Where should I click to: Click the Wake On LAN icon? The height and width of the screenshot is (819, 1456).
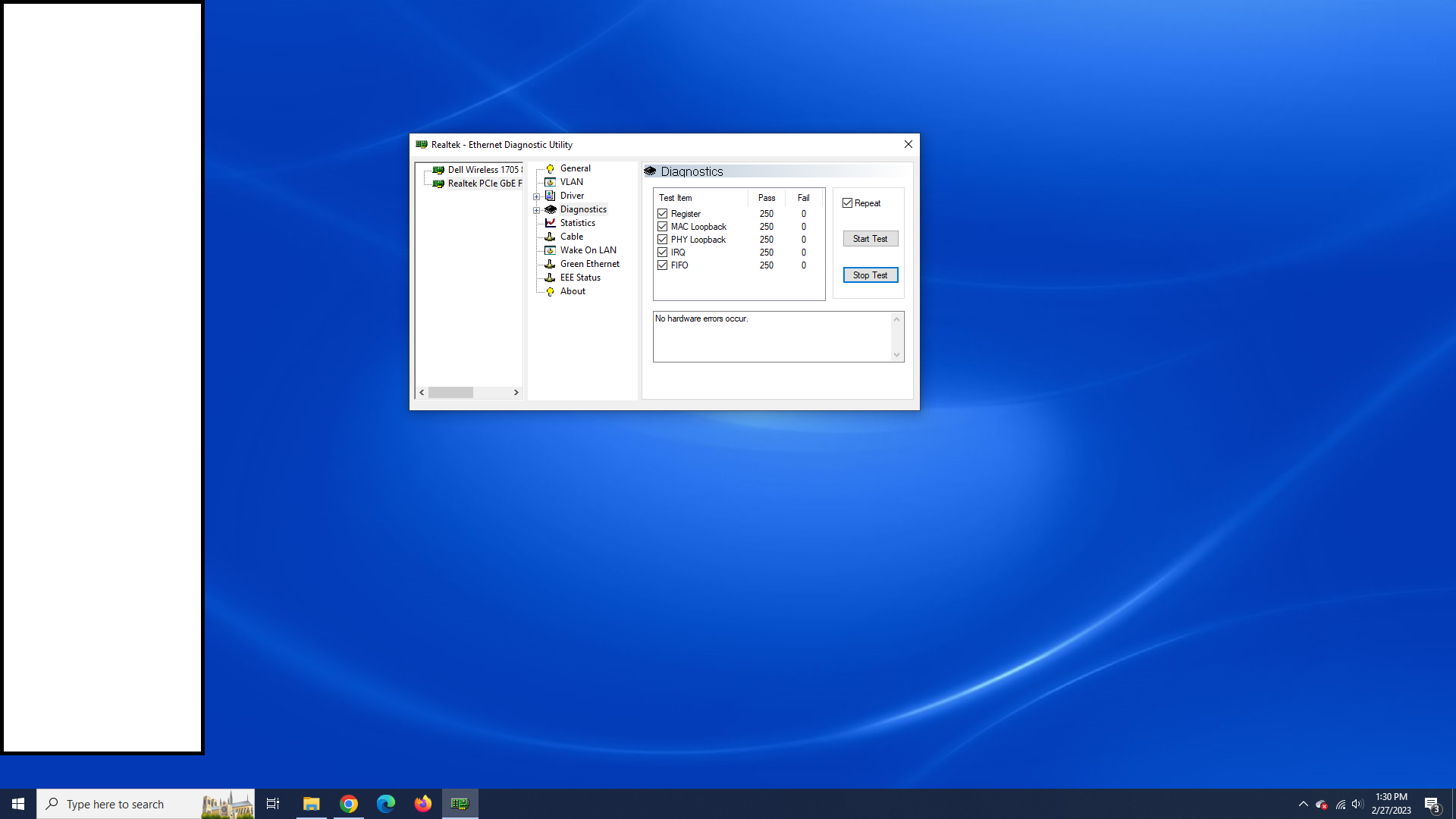551,250
